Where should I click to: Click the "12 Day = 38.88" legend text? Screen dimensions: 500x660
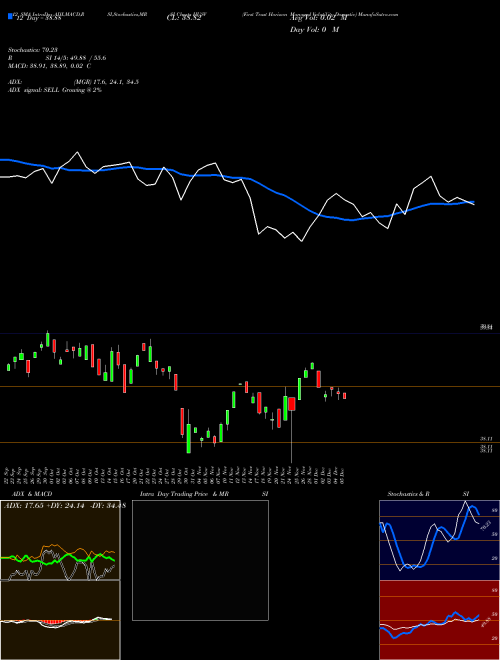[x=39, y=19]
